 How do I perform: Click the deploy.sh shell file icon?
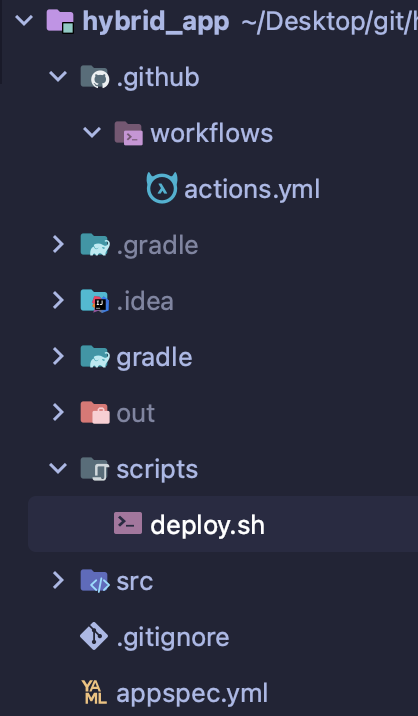[128, 524]
